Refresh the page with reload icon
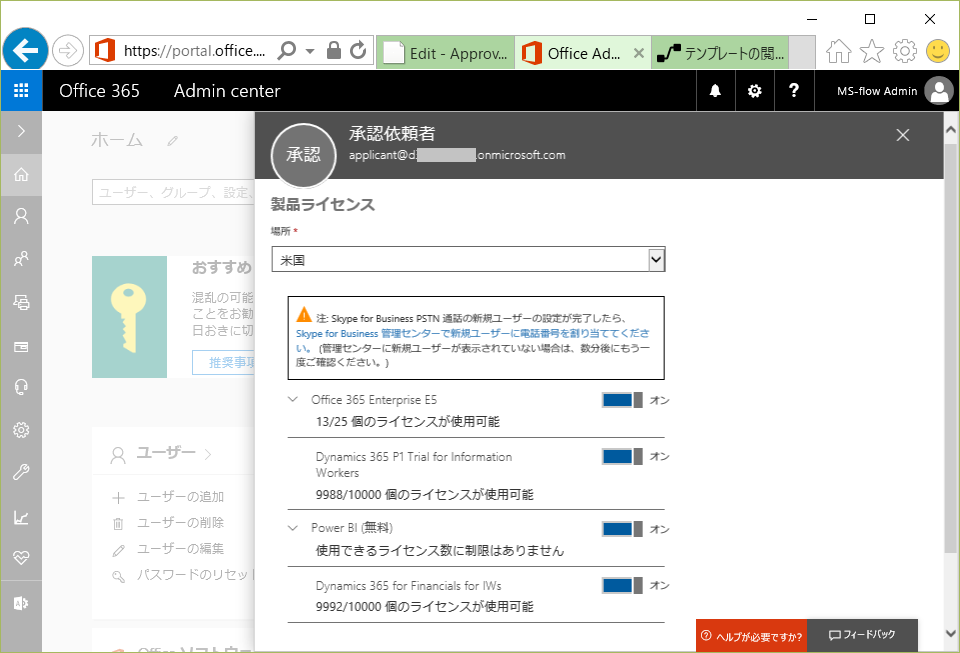 click(359, 50)
